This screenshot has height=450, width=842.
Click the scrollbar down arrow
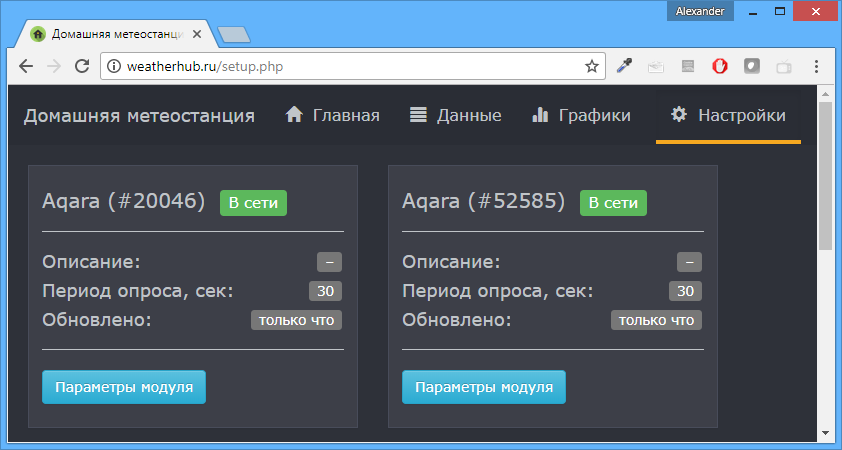pos(825,433)
